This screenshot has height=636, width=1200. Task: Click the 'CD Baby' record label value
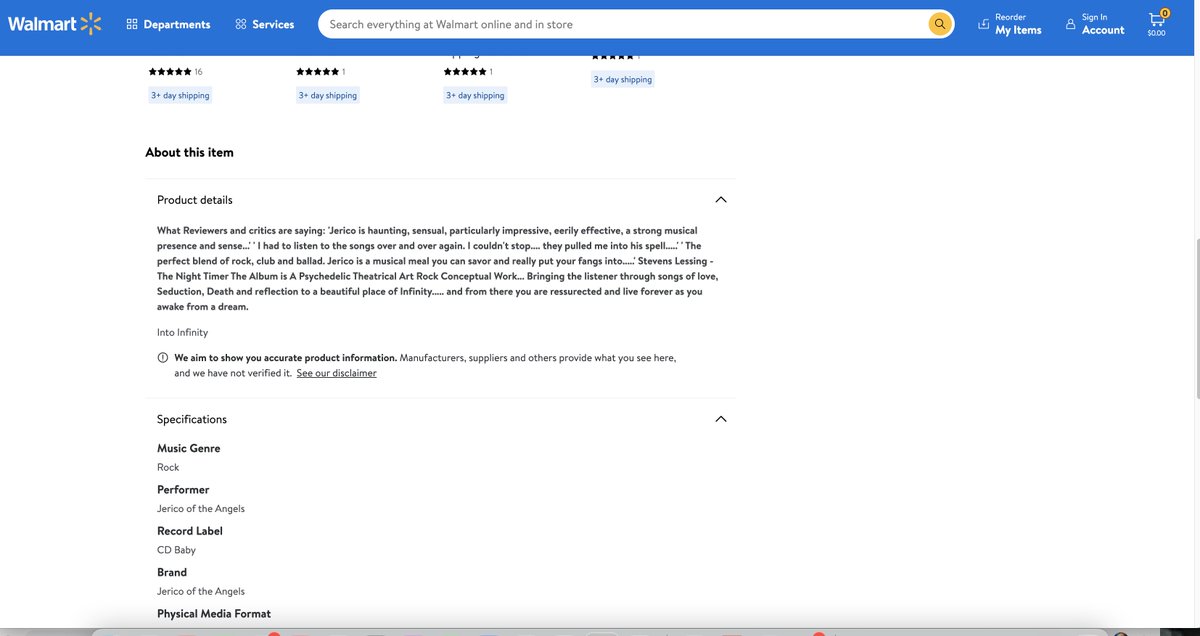(x=176, y=550)
